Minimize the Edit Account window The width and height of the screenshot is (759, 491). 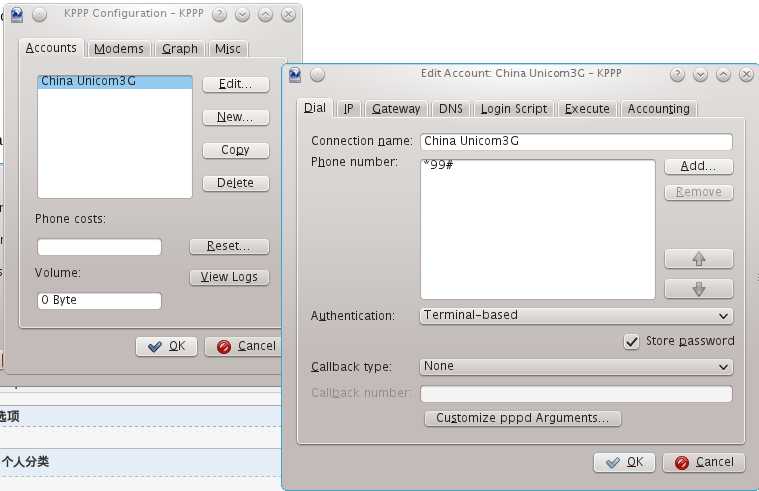click(x=700, y=75)
